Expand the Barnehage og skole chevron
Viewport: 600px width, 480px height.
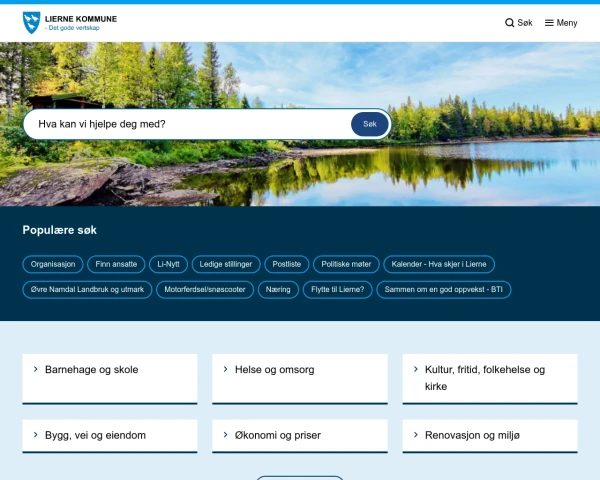point(36,369)
